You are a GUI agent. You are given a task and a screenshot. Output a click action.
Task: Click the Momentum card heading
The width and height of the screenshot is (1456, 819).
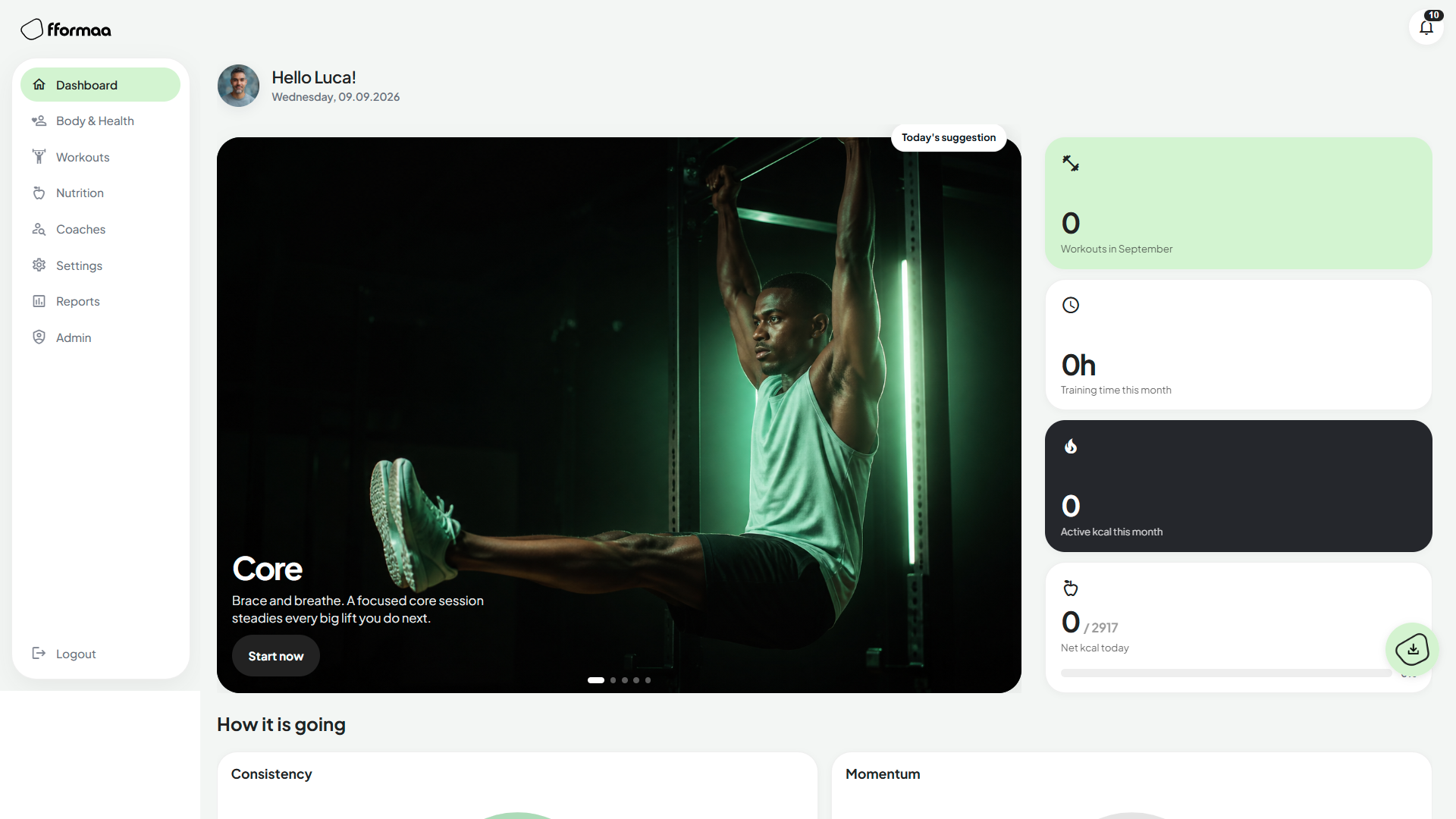pyautogui.click(x=883, y=774)
